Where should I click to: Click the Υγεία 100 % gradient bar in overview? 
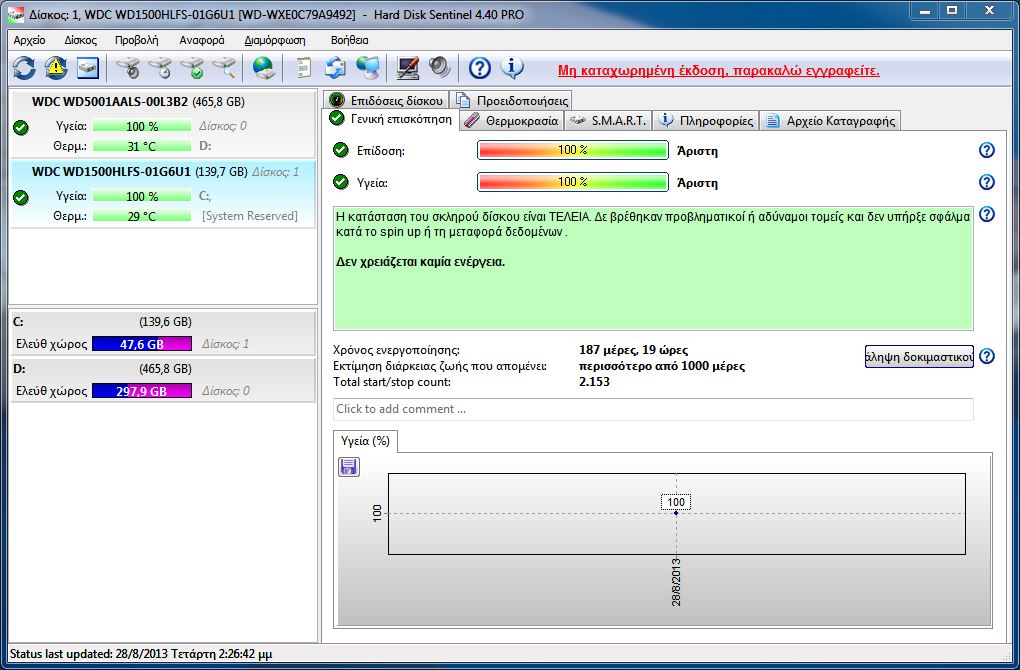coord(572,182)
